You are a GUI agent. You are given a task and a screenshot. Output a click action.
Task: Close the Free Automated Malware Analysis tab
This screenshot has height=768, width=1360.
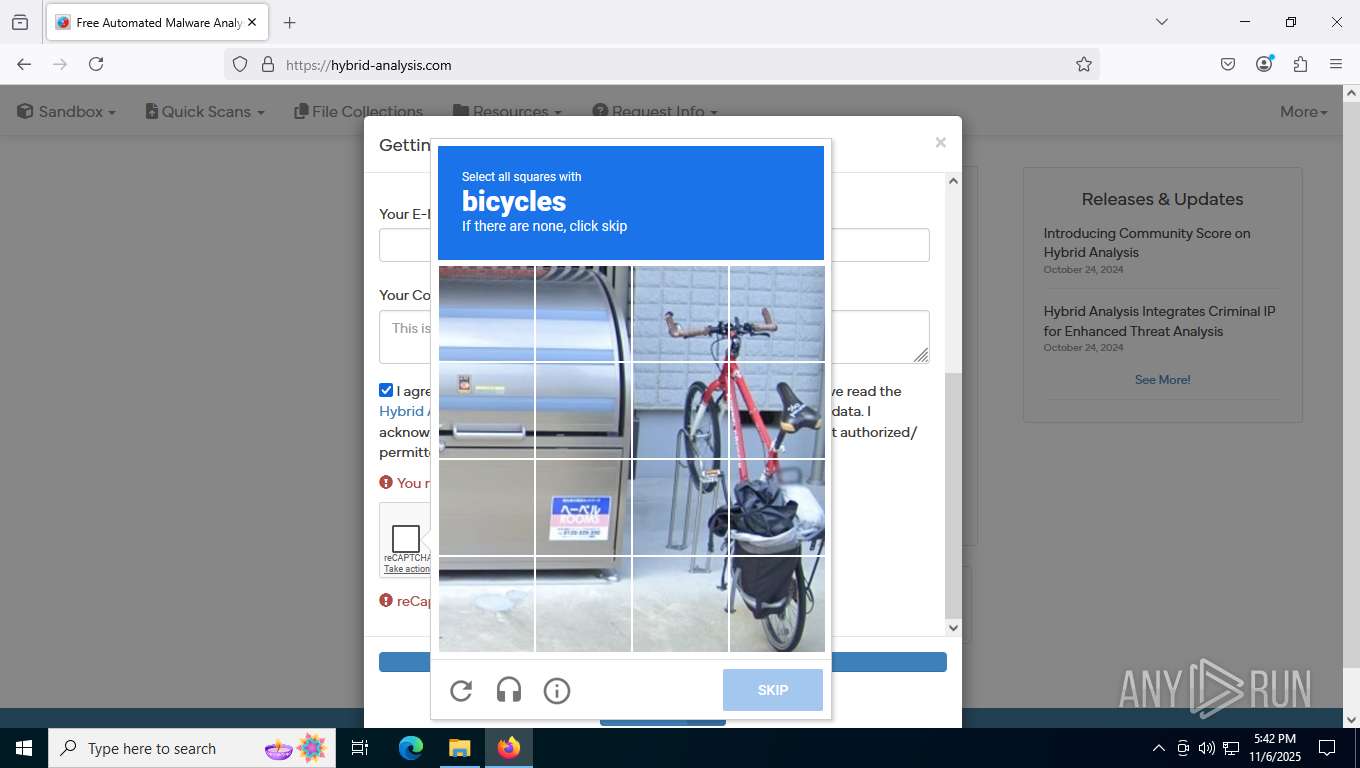pos(252,22)
